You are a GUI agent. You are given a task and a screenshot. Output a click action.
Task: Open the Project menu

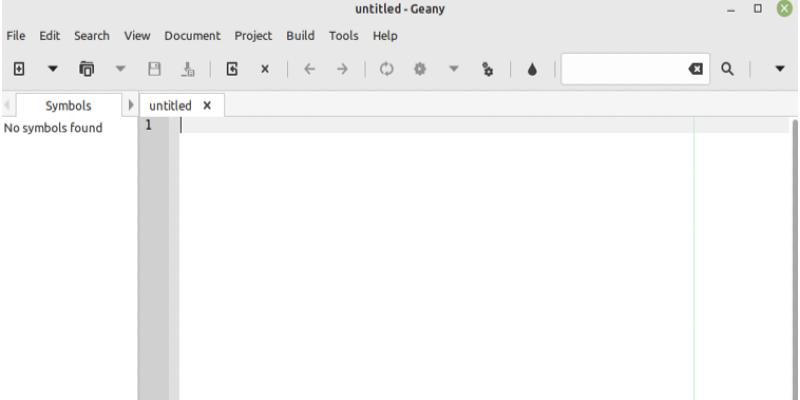tap(253, 36)
